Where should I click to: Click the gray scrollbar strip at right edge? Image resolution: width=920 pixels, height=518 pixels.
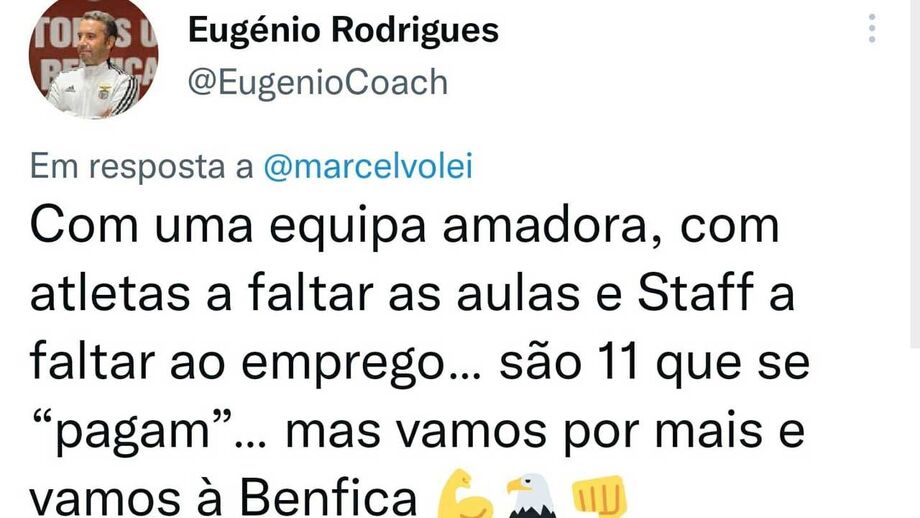tap(915, 174)
